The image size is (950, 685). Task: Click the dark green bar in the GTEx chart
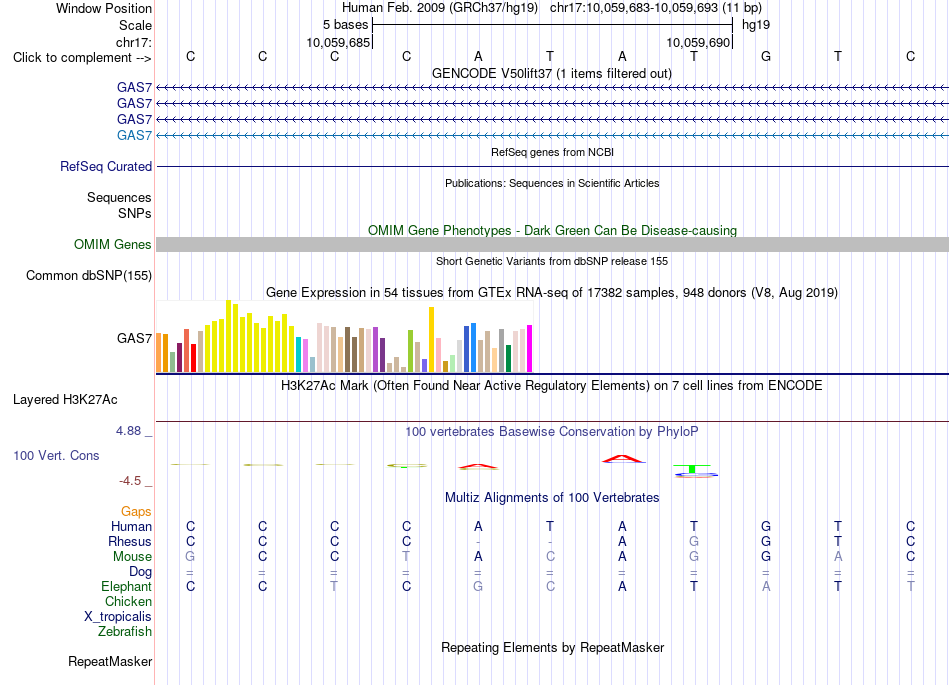pos(508,359)
